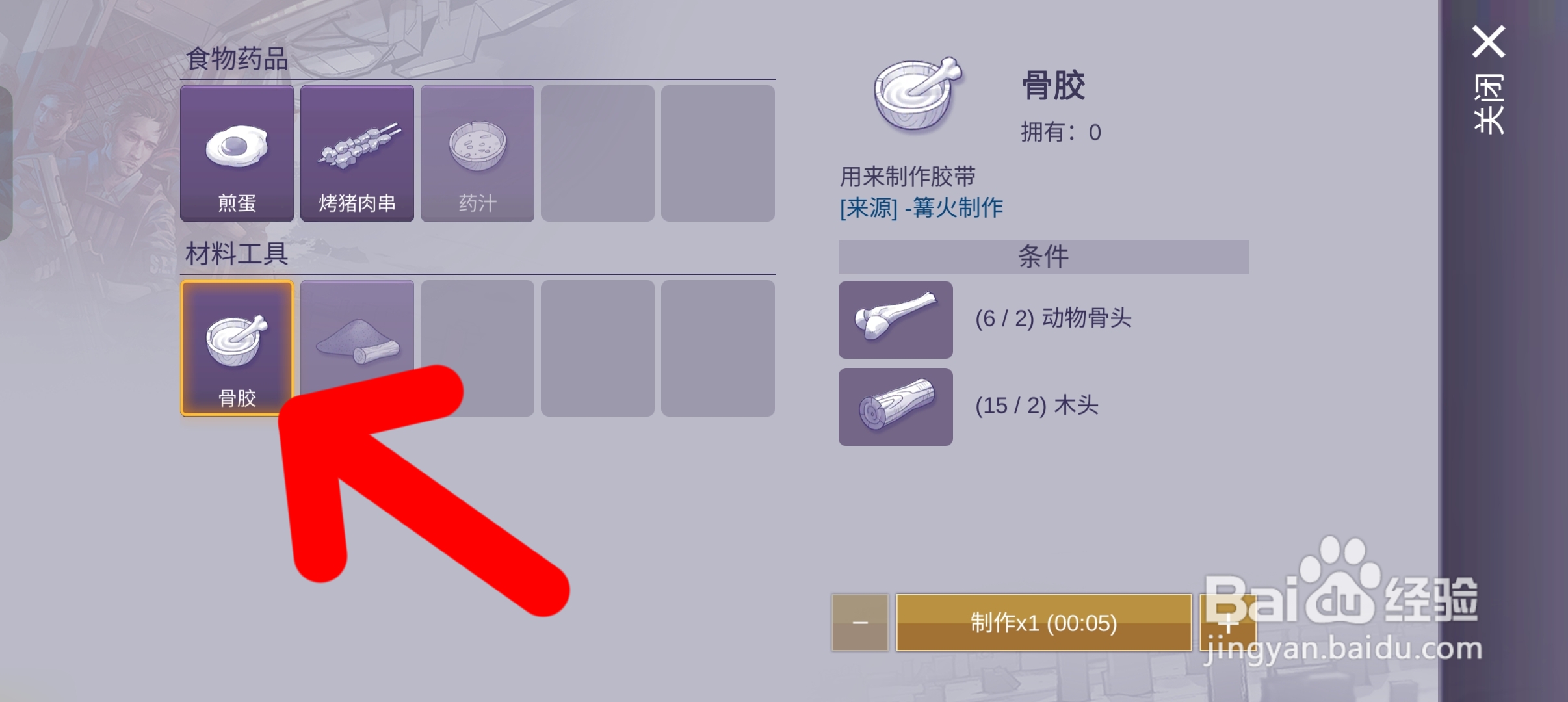1568x702 pixels.
Task: Click the 材料工具 category header
Action: pos(237,253)
